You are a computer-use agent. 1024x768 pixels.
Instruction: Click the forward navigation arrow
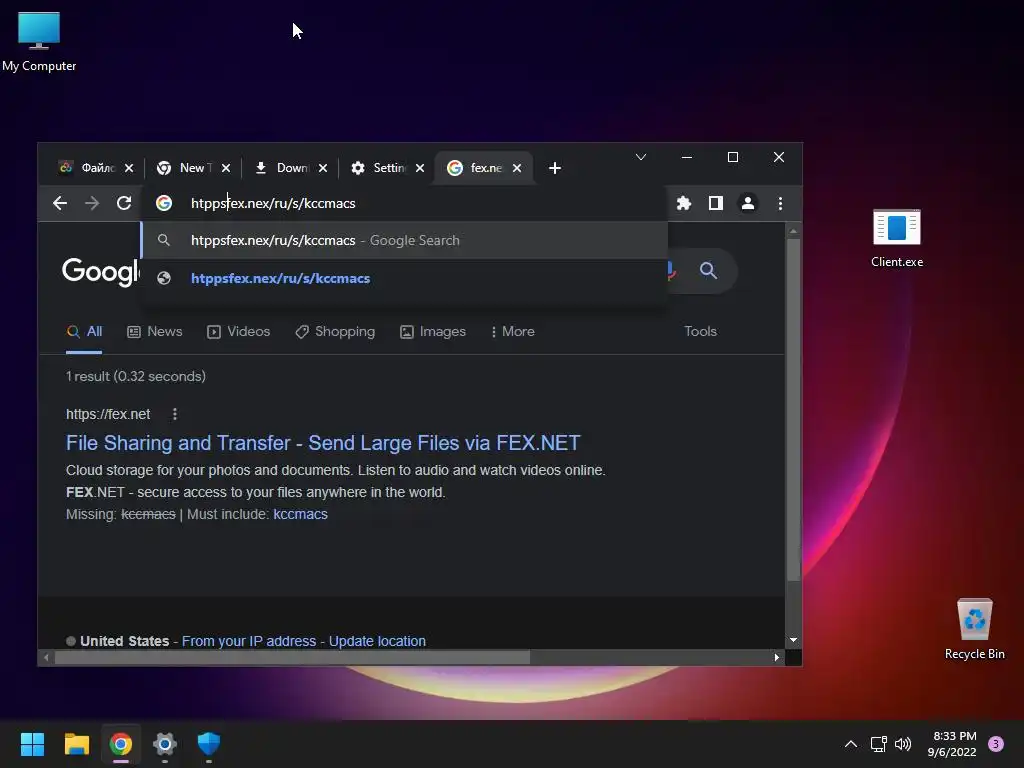(x=92, y=203)
